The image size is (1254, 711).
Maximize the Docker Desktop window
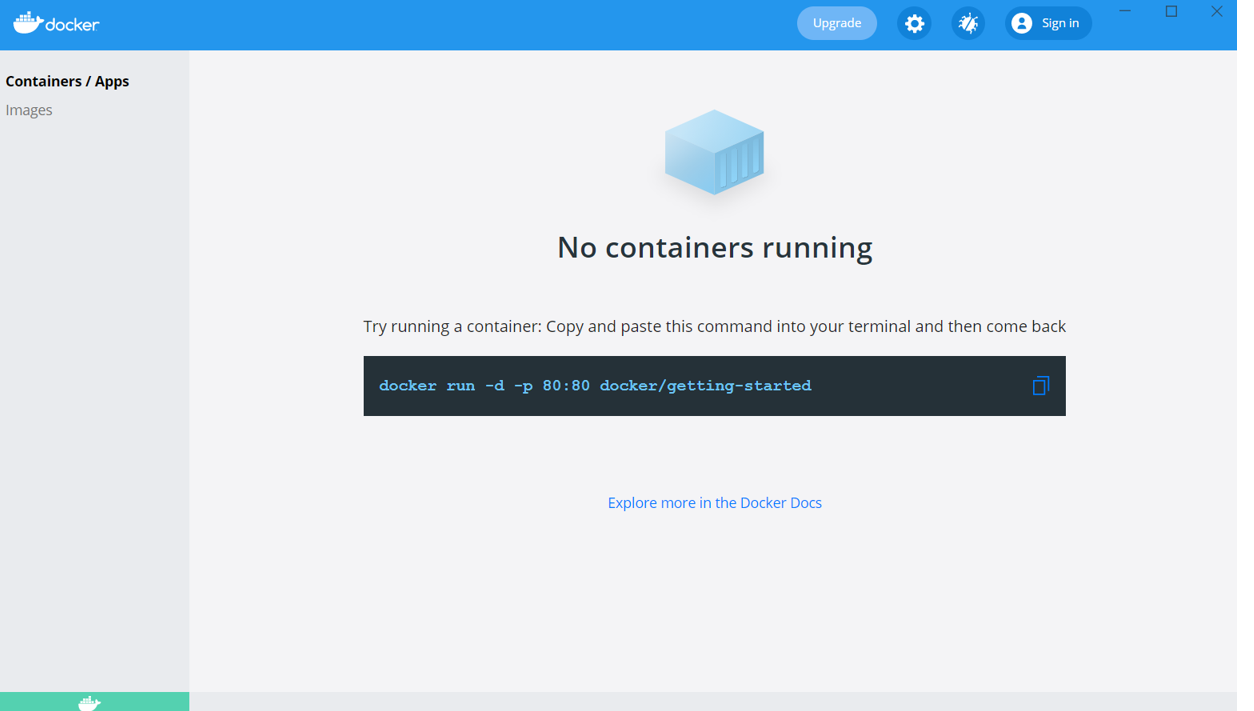coord(1171,12)
